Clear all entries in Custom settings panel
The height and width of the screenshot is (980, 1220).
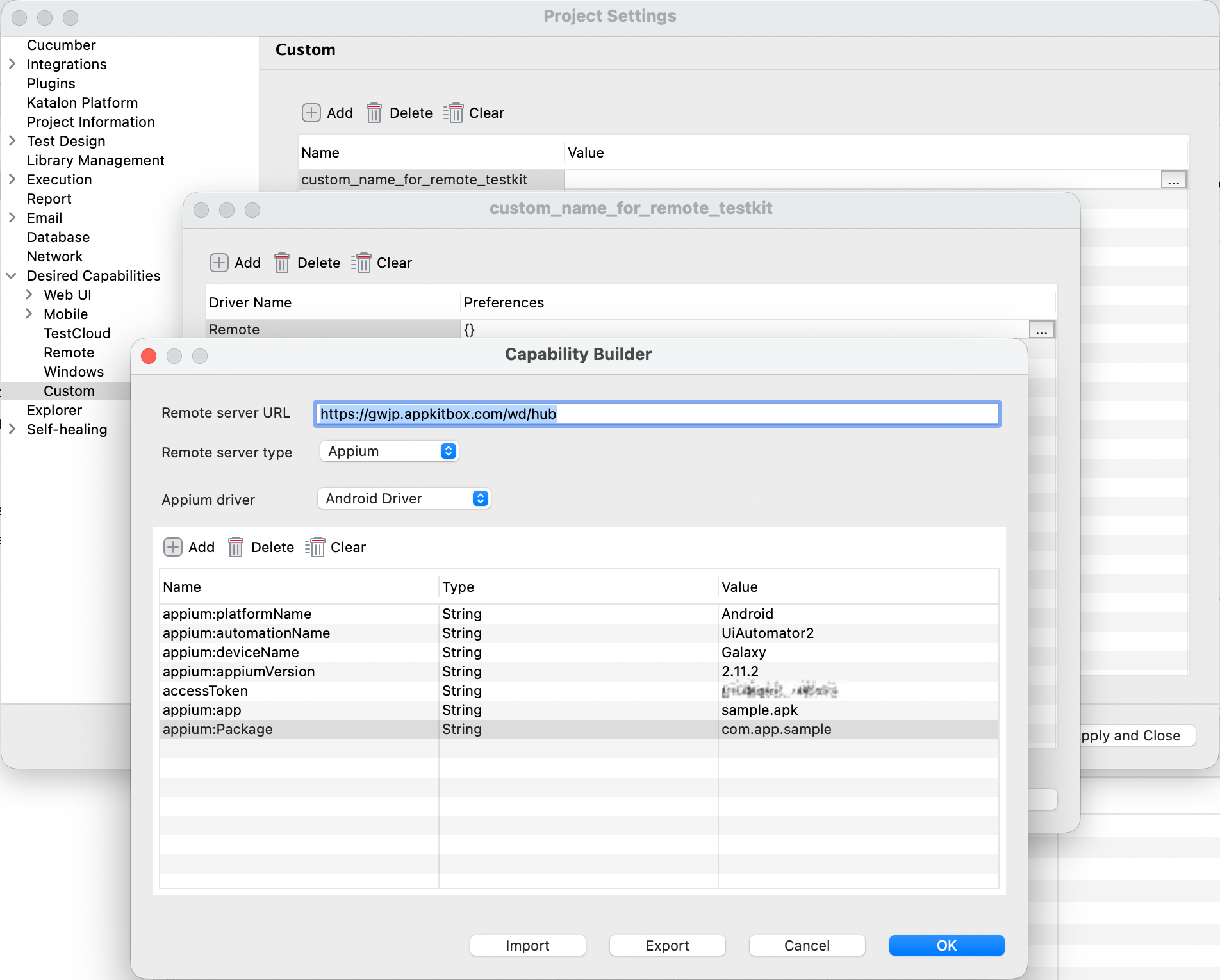pos(474,113)
